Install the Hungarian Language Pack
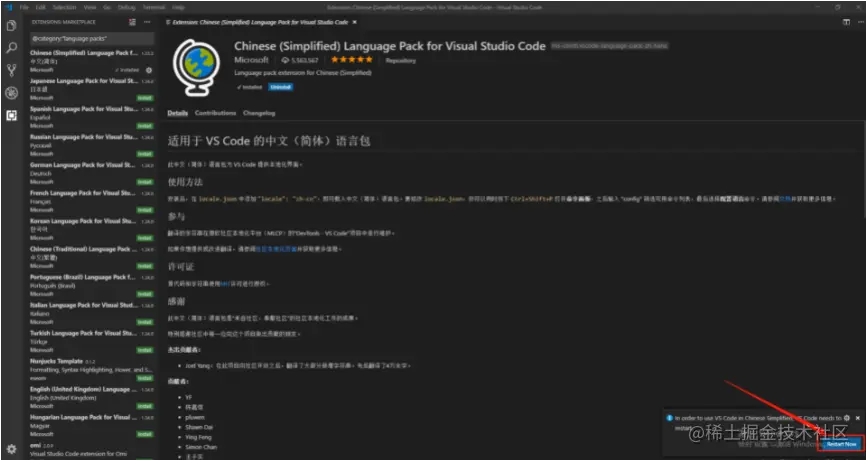Viewport: 866px width, 460px height. coord(145,435)
